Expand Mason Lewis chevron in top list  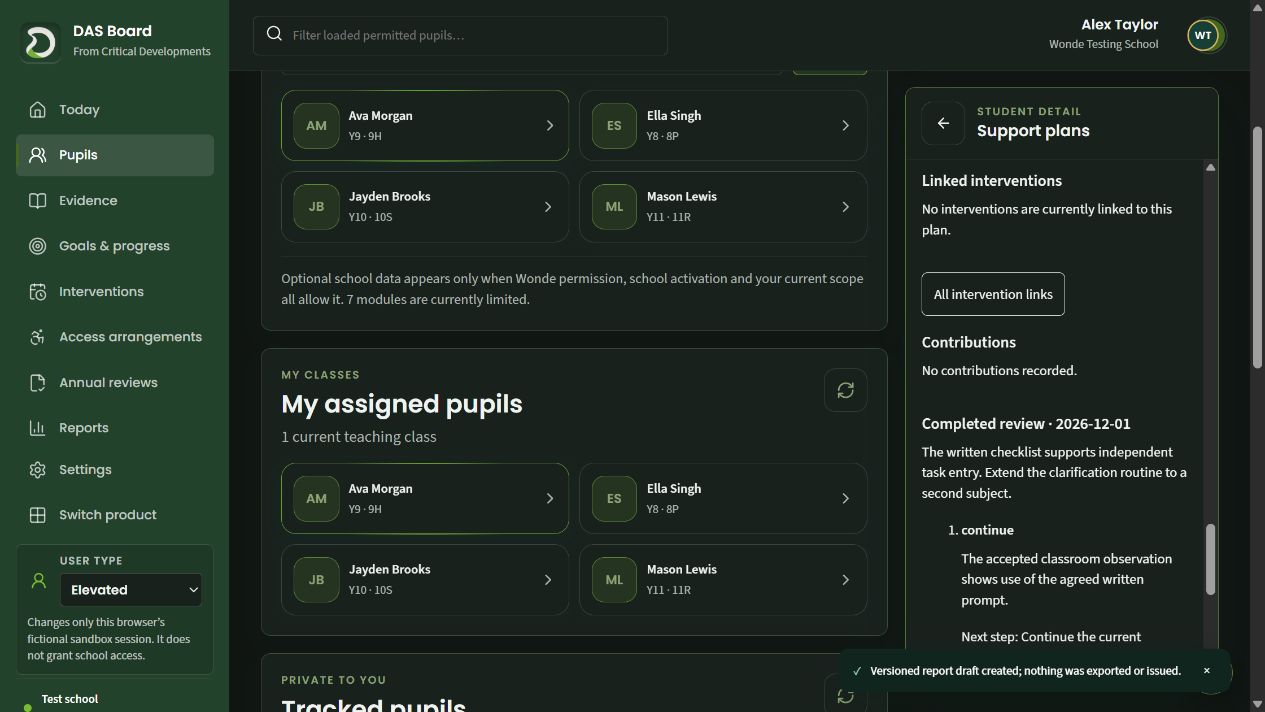point(845,207)
